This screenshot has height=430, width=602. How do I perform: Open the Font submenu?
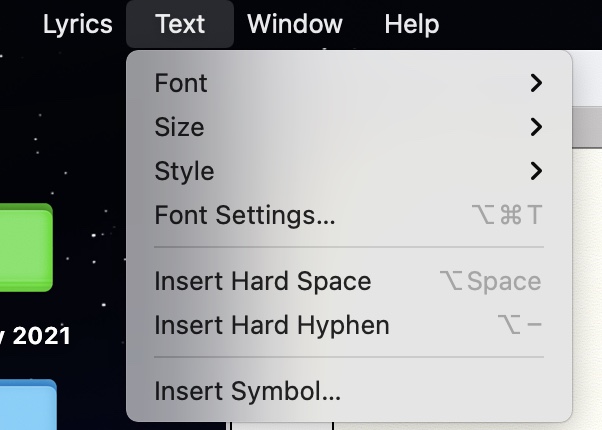pos(181,83)
